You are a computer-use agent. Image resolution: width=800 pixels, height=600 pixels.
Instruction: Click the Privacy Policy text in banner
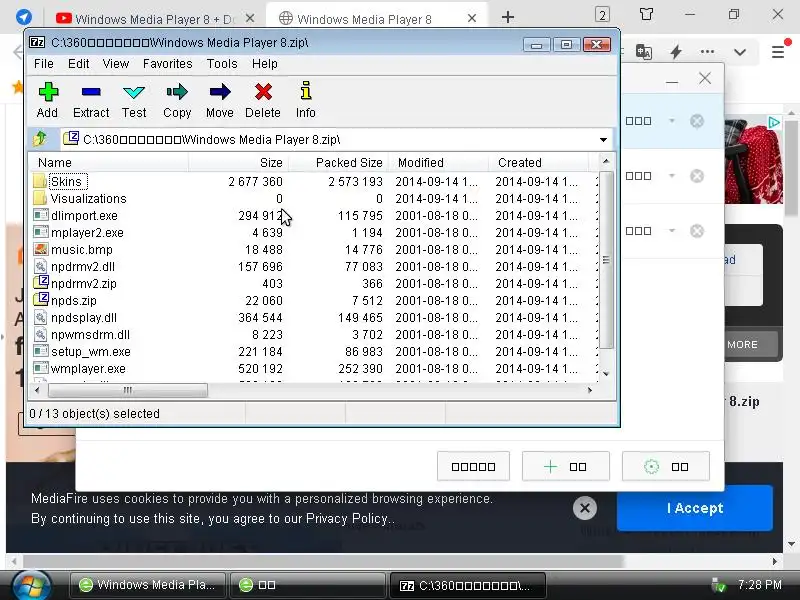click(346, 519)
